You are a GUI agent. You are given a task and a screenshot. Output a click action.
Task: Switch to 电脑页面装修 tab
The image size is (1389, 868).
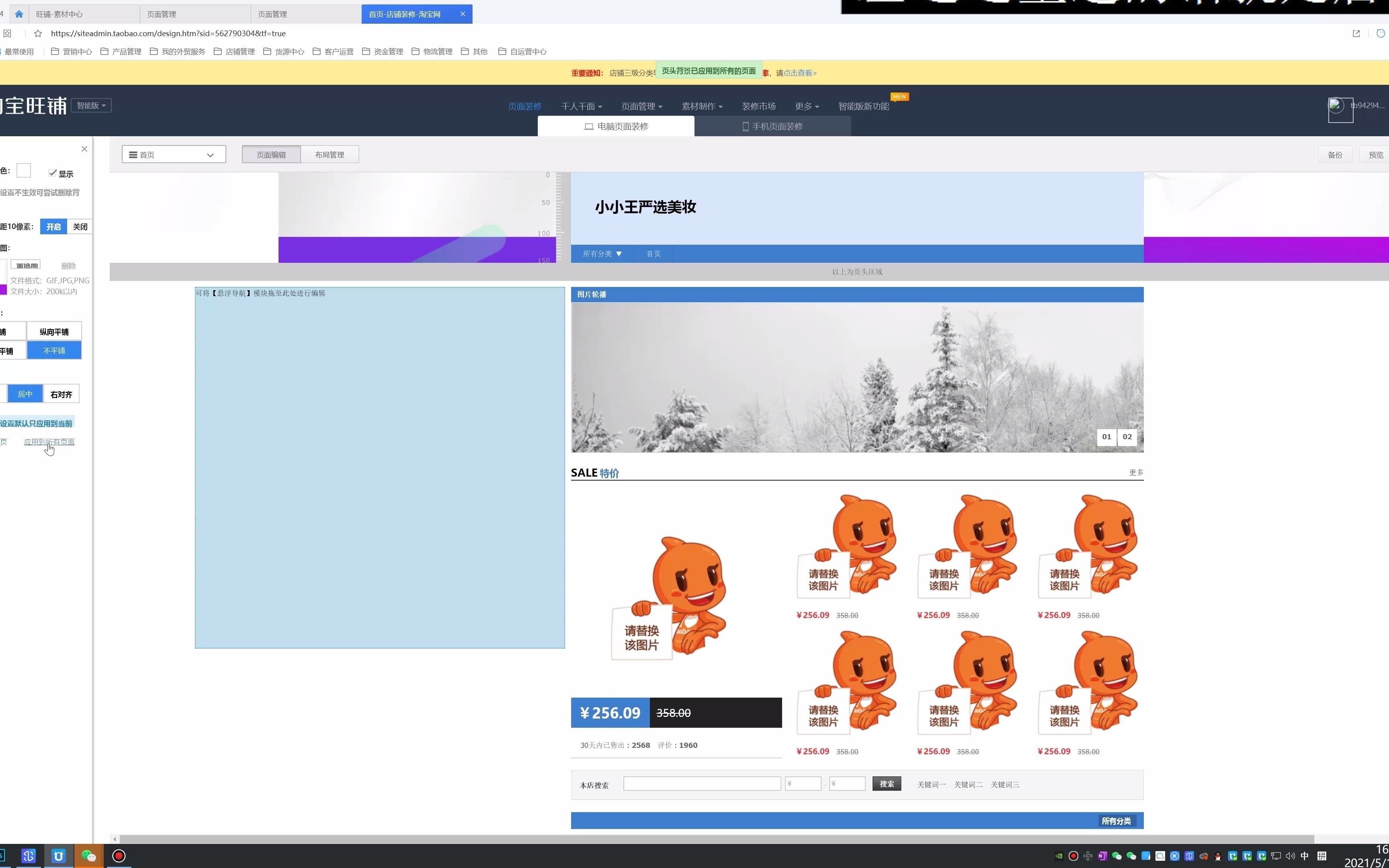[x=616, y=126]
